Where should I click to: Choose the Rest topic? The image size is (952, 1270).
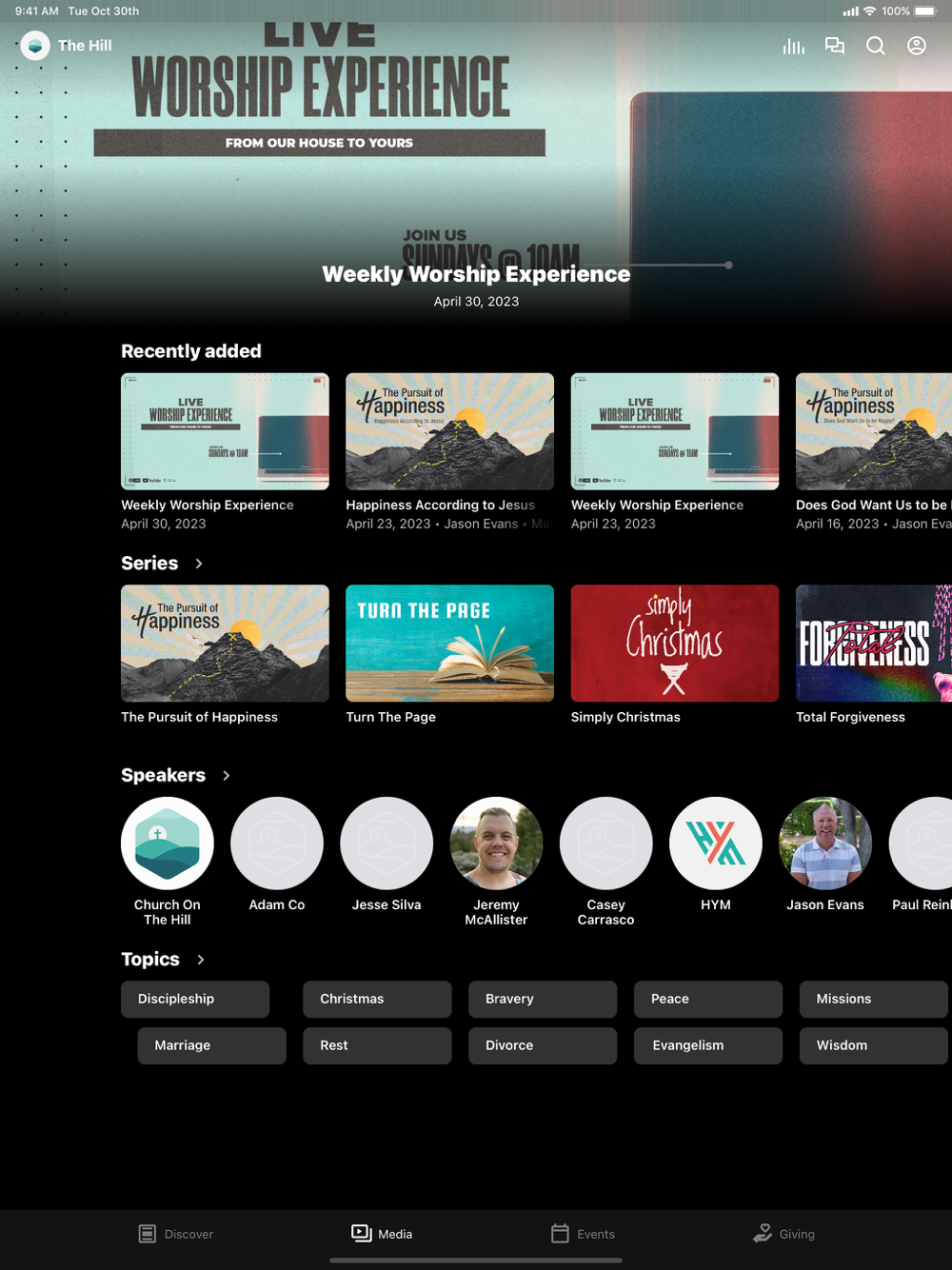pos(377,1045)
